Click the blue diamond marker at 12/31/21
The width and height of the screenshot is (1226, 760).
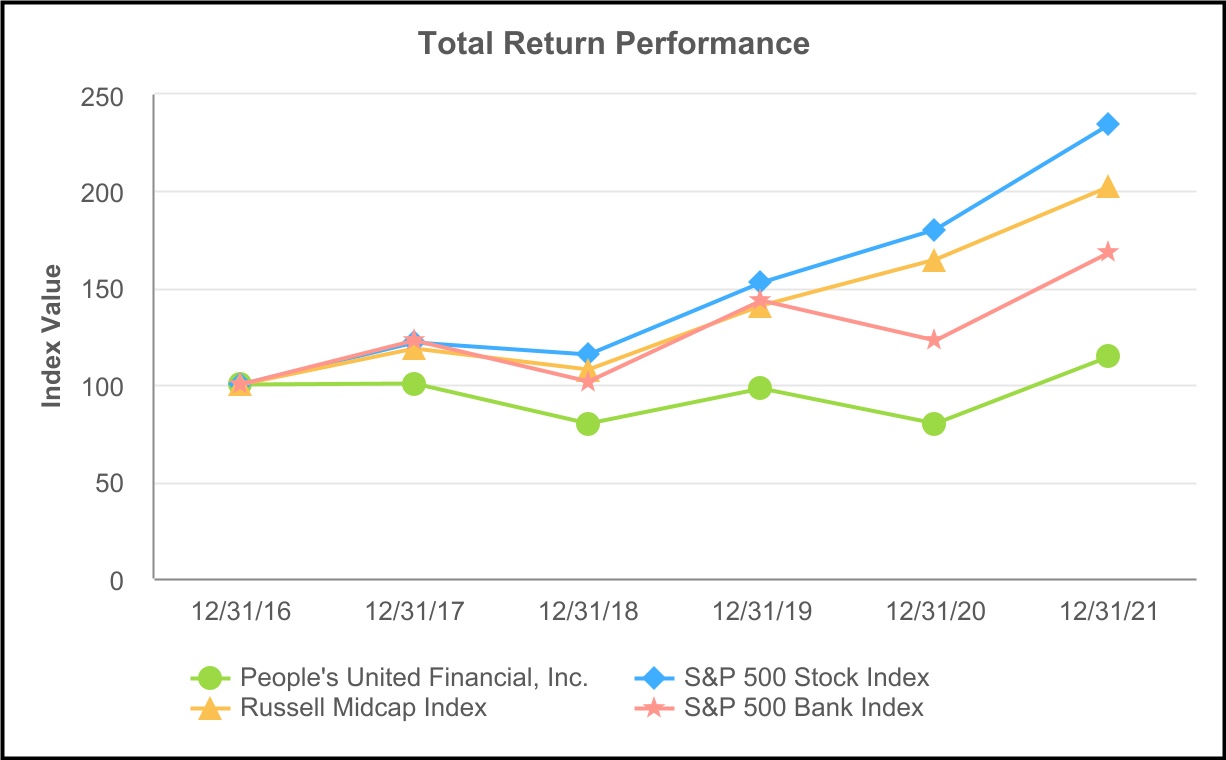(x=1107, y=124)
